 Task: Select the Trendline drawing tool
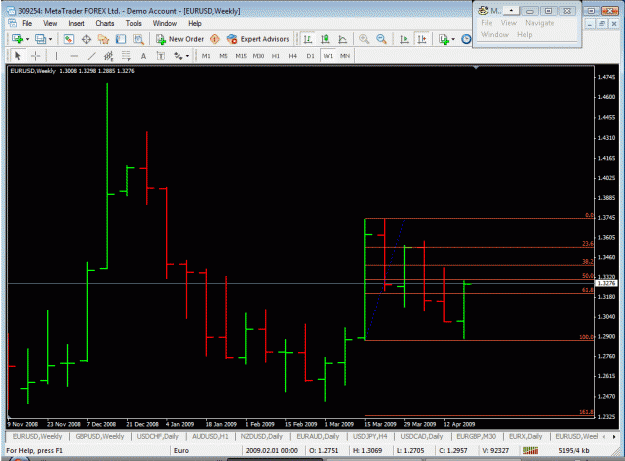91,56
